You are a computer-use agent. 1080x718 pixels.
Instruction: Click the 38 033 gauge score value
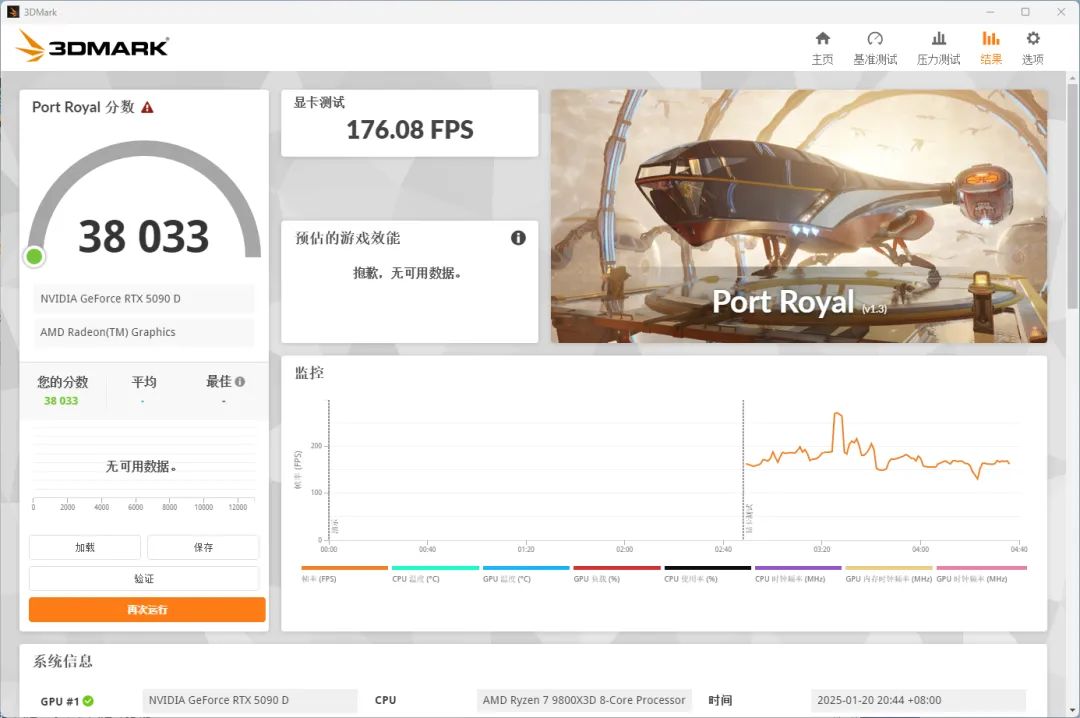coord(143,236)
